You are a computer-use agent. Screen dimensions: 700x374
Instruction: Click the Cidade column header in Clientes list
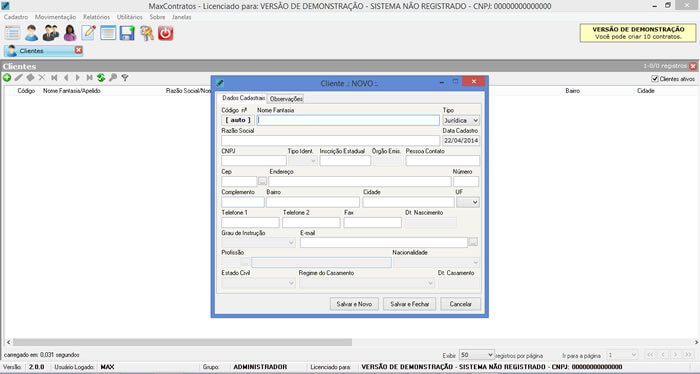click(x=646, y=91)
